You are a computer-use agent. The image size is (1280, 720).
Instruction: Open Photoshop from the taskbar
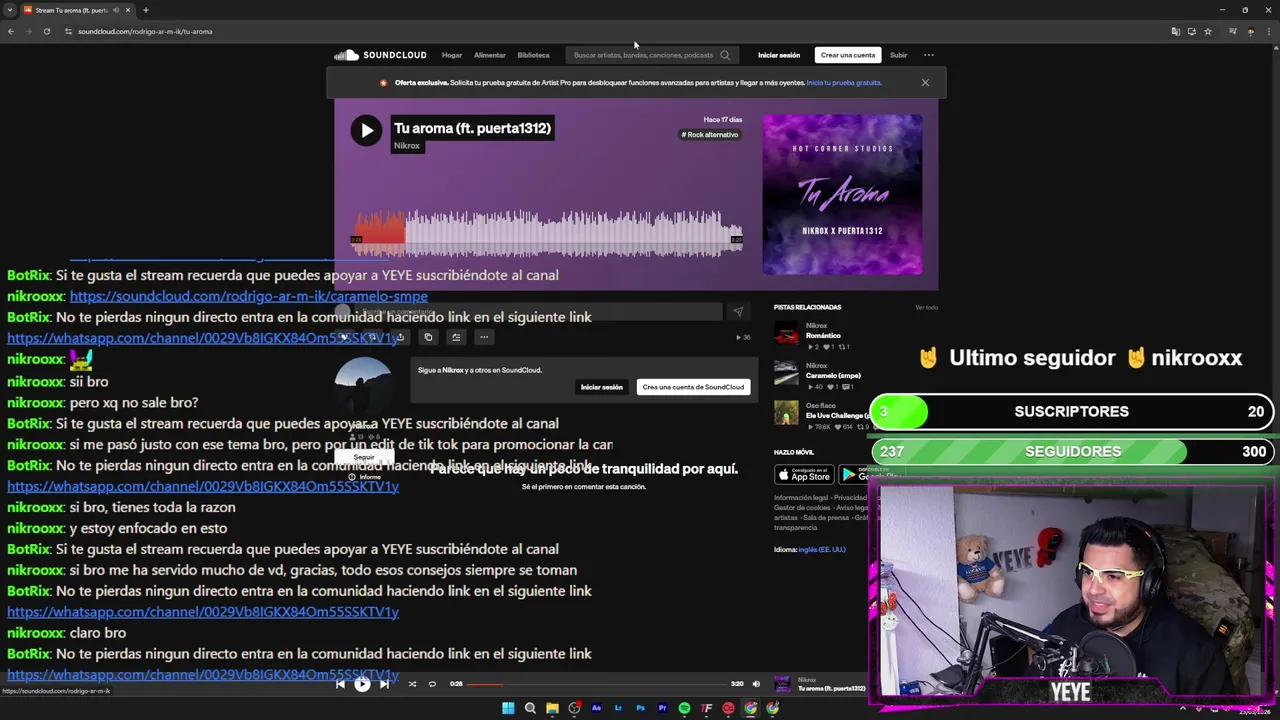pos(640,708)
